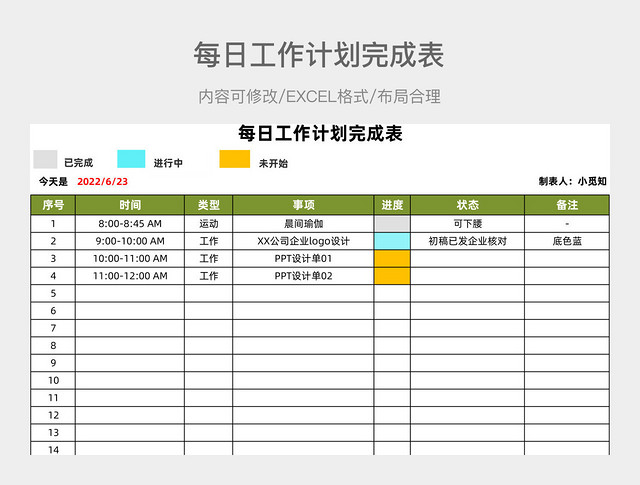Click the 状态 column header
Image resolution: width=640 pixels, height=485 pixels.
[x=467, y=205]
